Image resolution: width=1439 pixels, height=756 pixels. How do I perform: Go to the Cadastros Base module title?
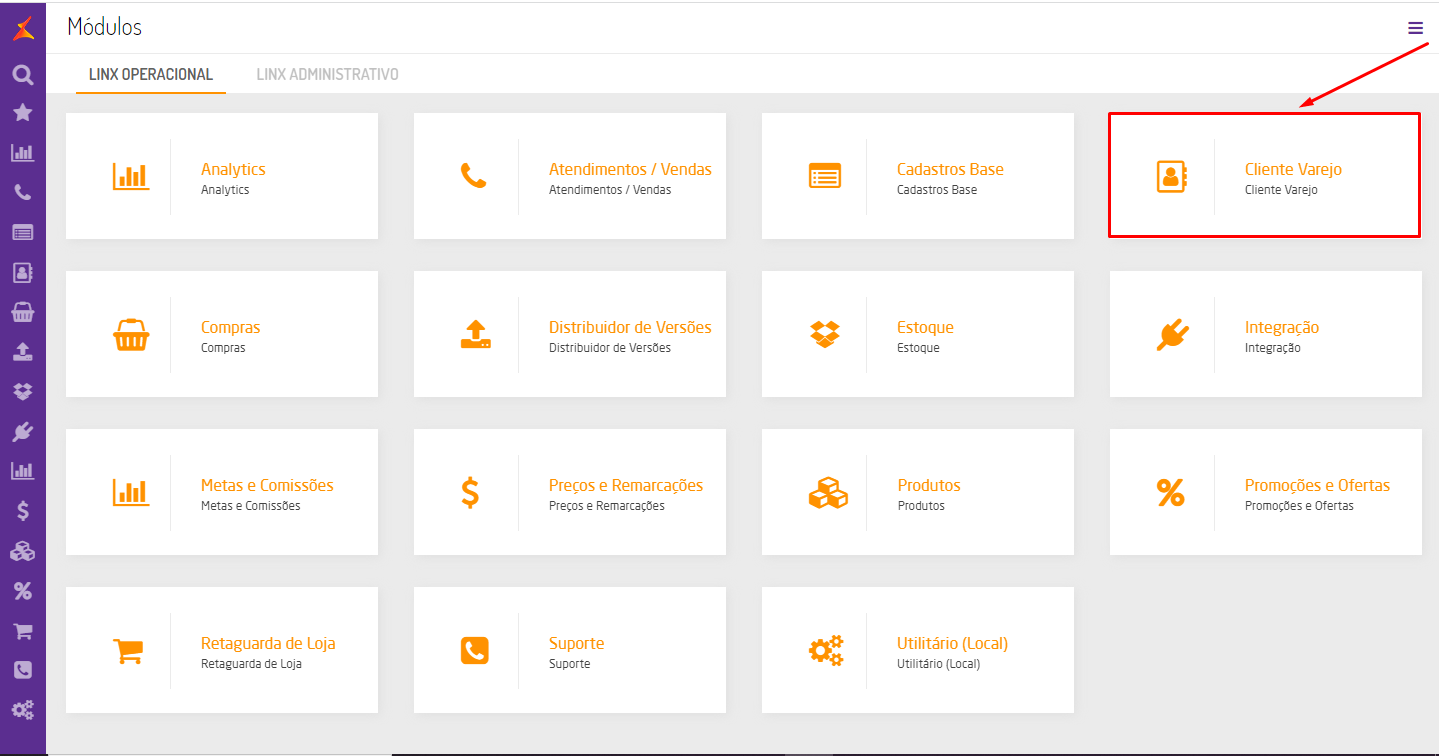[x=950, y=169]
